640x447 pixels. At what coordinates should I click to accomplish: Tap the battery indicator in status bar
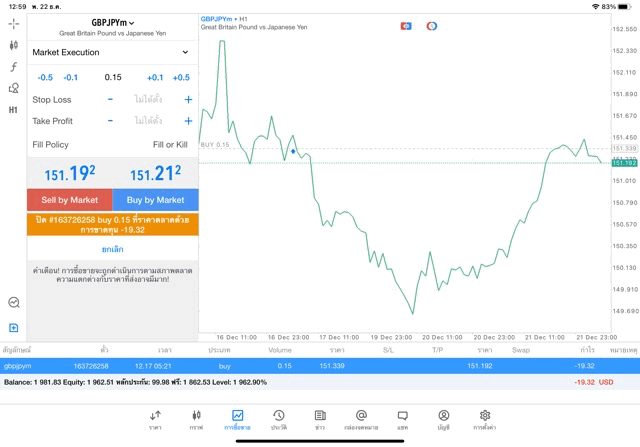click(624, 7)
